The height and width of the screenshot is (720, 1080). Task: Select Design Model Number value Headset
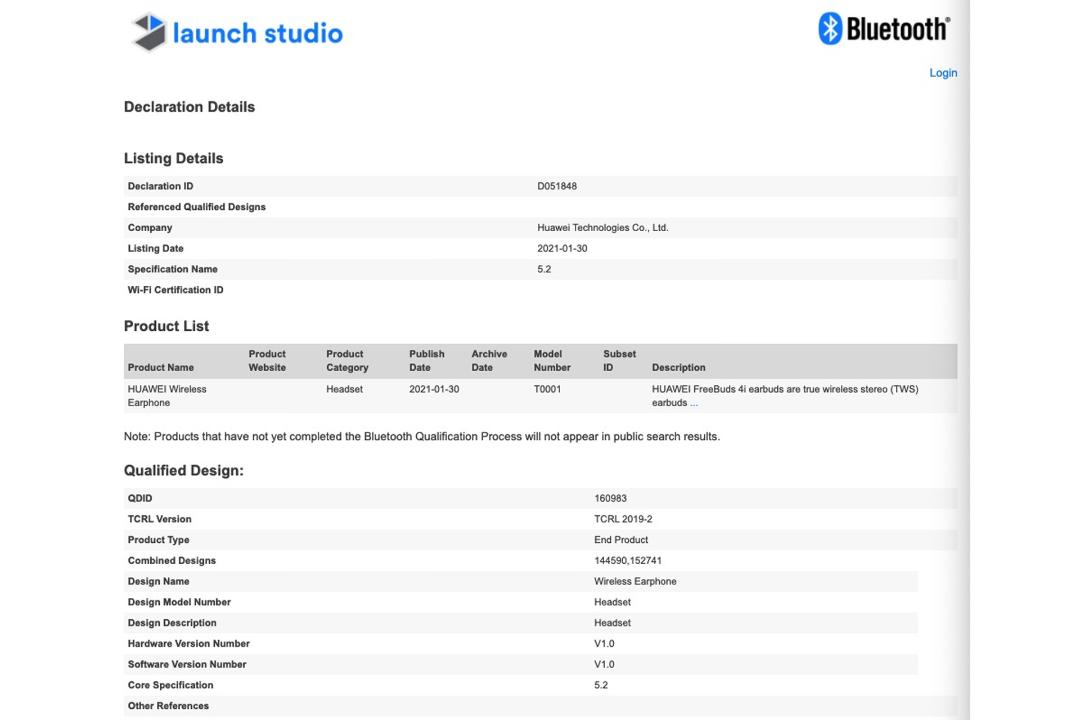coord(612,601)
